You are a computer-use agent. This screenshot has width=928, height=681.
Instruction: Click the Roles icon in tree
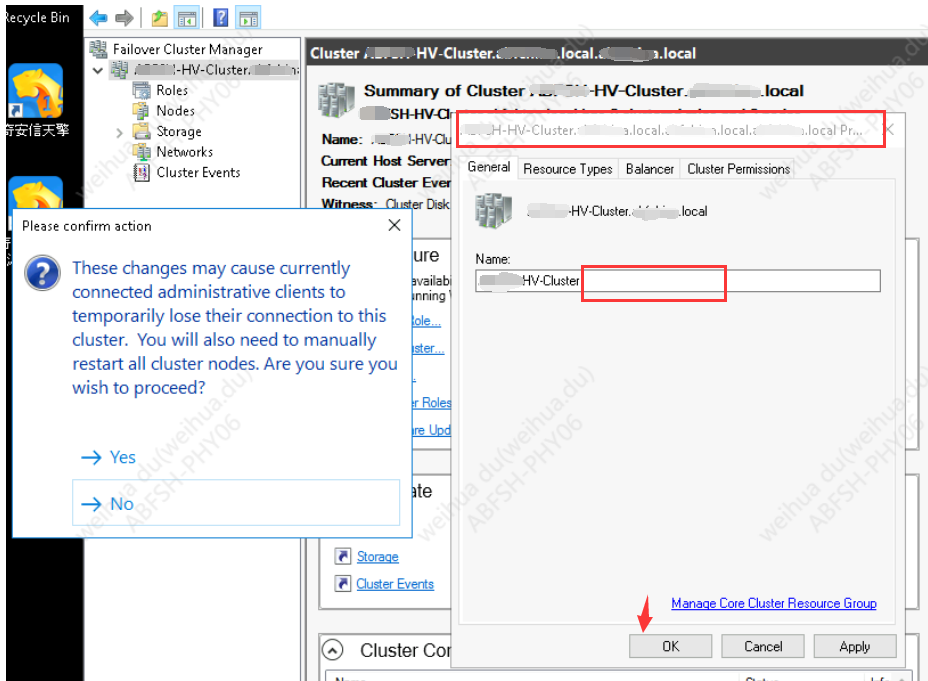pyautogui.click(x=141, y=91)
